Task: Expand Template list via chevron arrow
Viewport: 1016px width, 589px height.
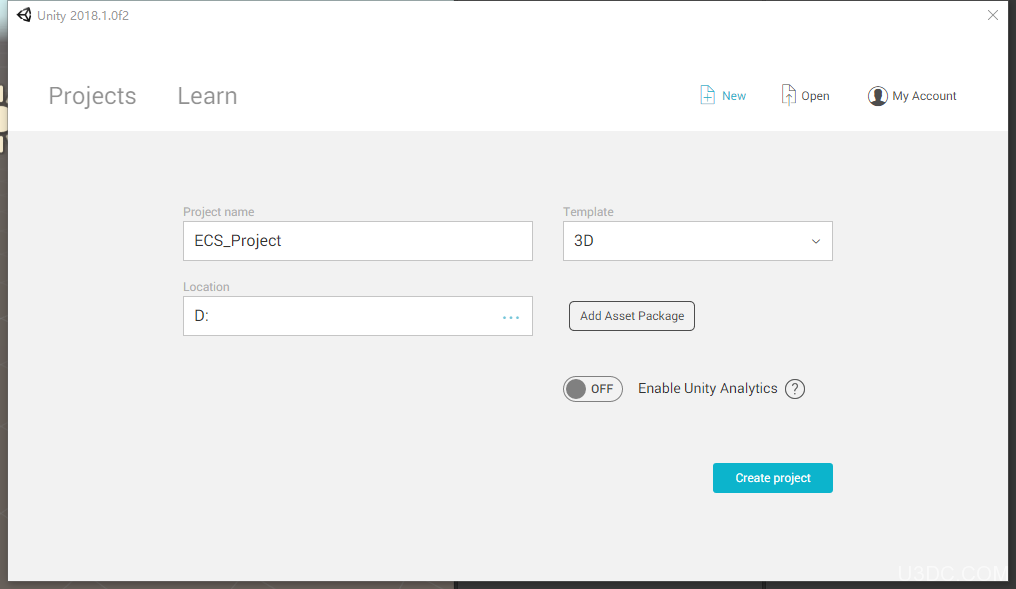Action: pyautogui.click(x=816, y=242)
